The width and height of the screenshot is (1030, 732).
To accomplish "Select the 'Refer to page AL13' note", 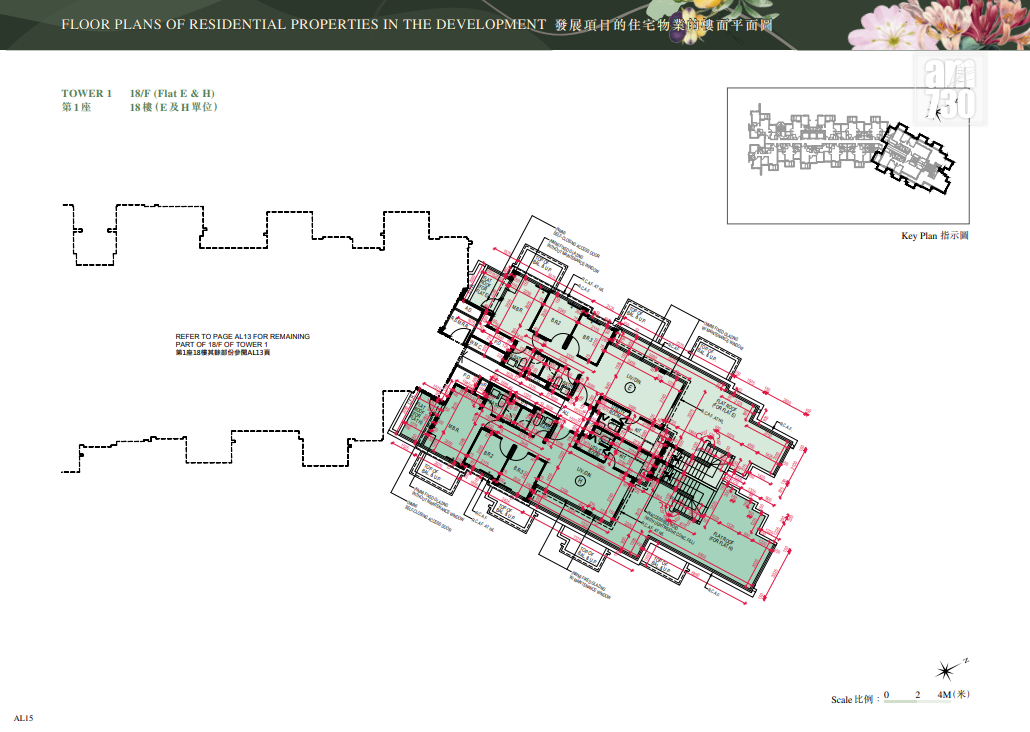I will pyautogui.click(x=242, y=344).
